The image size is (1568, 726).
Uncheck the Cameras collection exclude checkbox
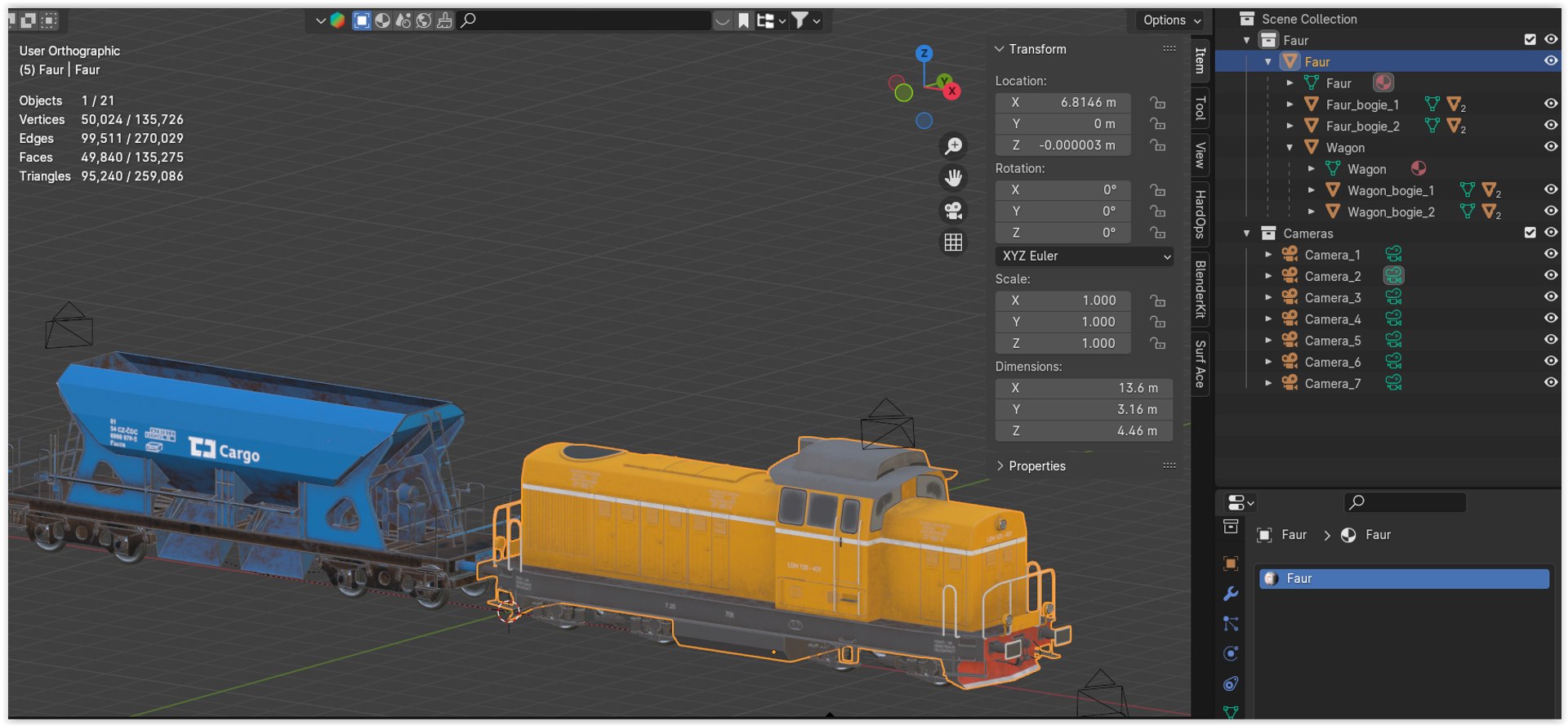click(x=1530, y=233)
